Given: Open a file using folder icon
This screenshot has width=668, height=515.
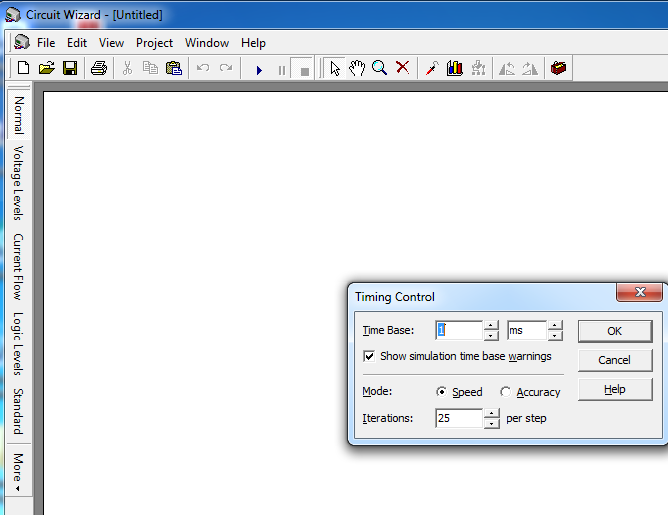Looking at the screenshot, I should click(47, 68).
